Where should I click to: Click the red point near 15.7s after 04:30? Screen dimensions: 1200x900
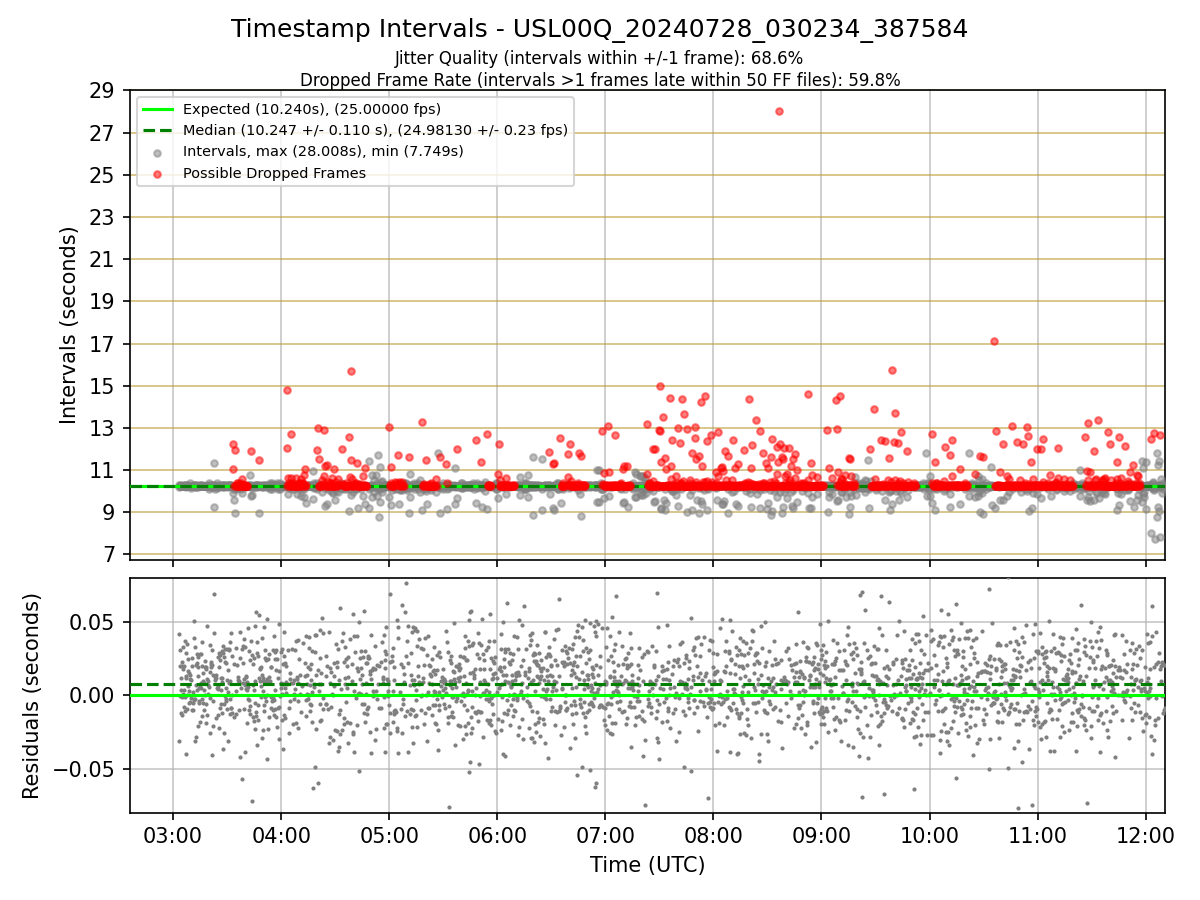351,371
